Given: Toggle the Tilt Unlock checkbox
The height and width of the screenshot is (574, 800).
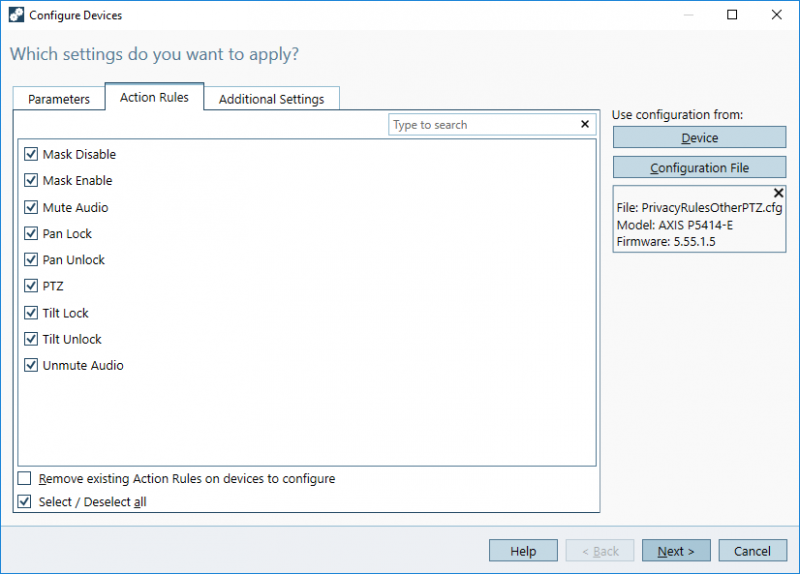Looking at the screenshot, I should click(x=31, y=339).
